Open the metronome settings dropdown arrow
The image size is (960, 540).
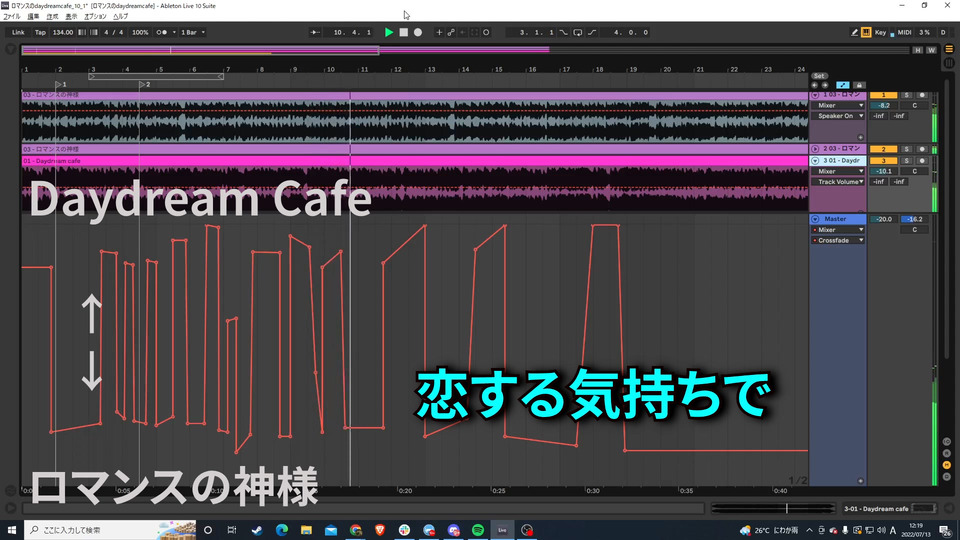[174, 32]
